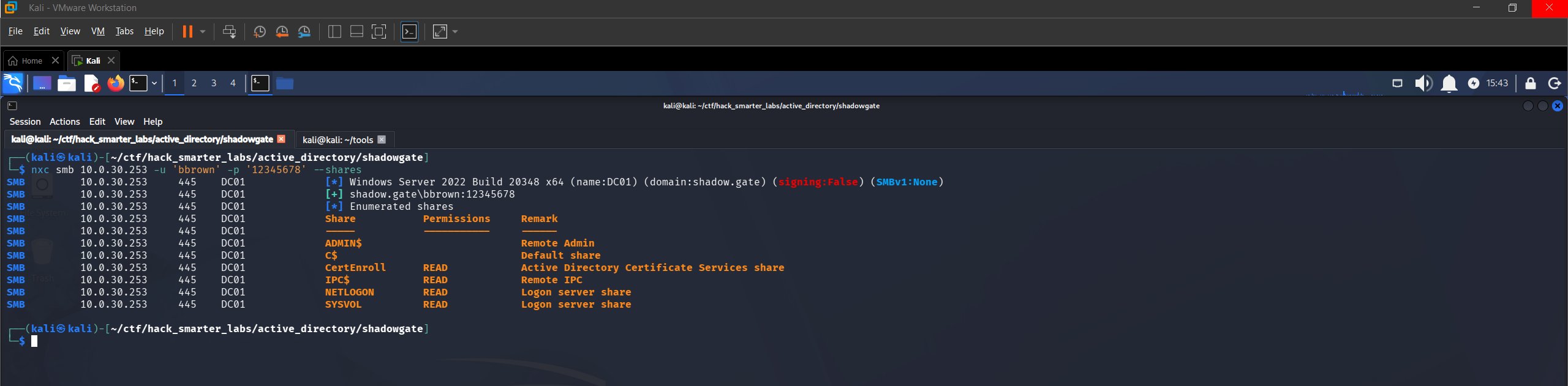The height and width of the screenshot is (386, 1568).
Task: Switch to the Home tab
Action: (26, 61)
